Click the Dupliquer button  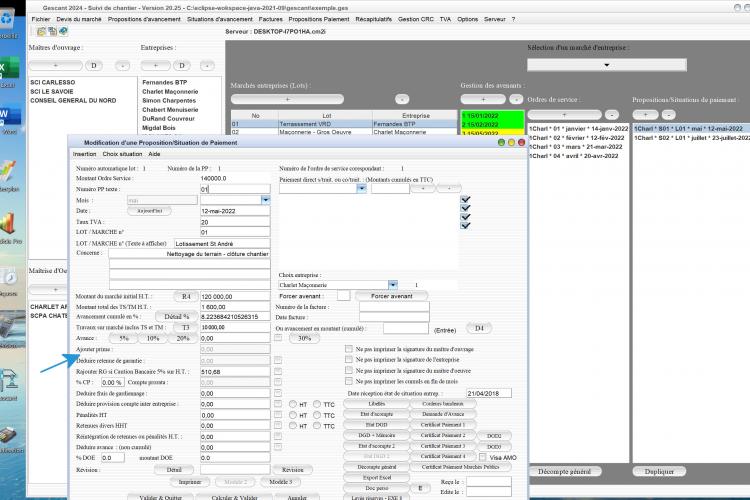(x=659, y=472)
